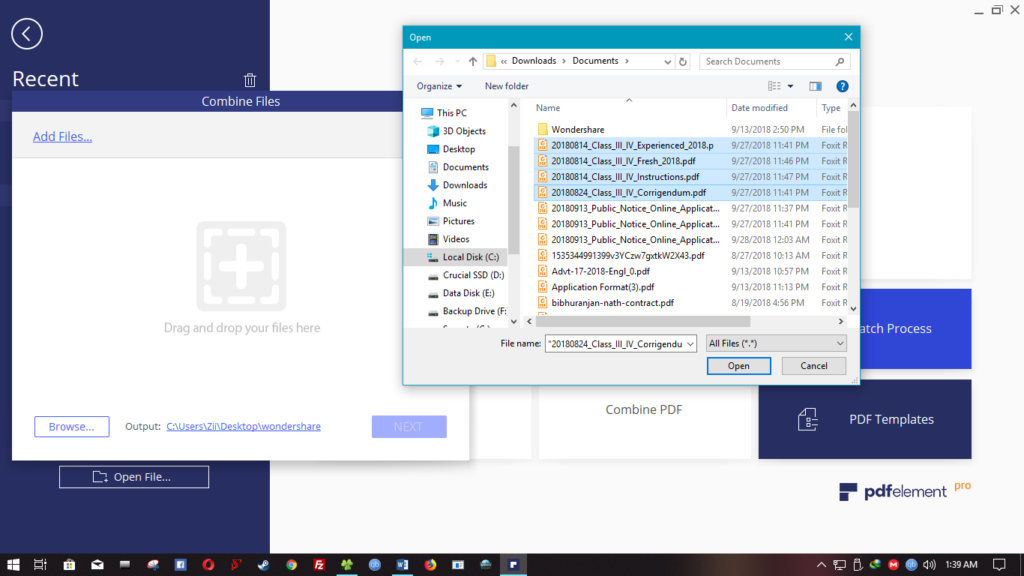Click the Add Files... link

click(63, 136)
